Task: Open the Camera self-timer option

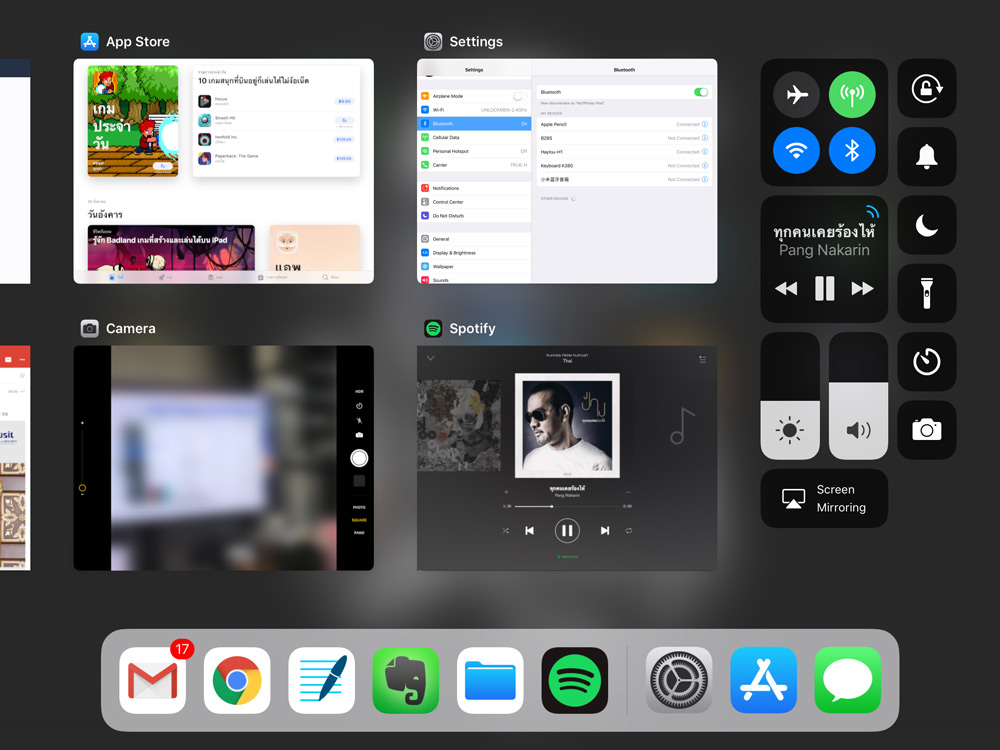Action: coord(359,406)
